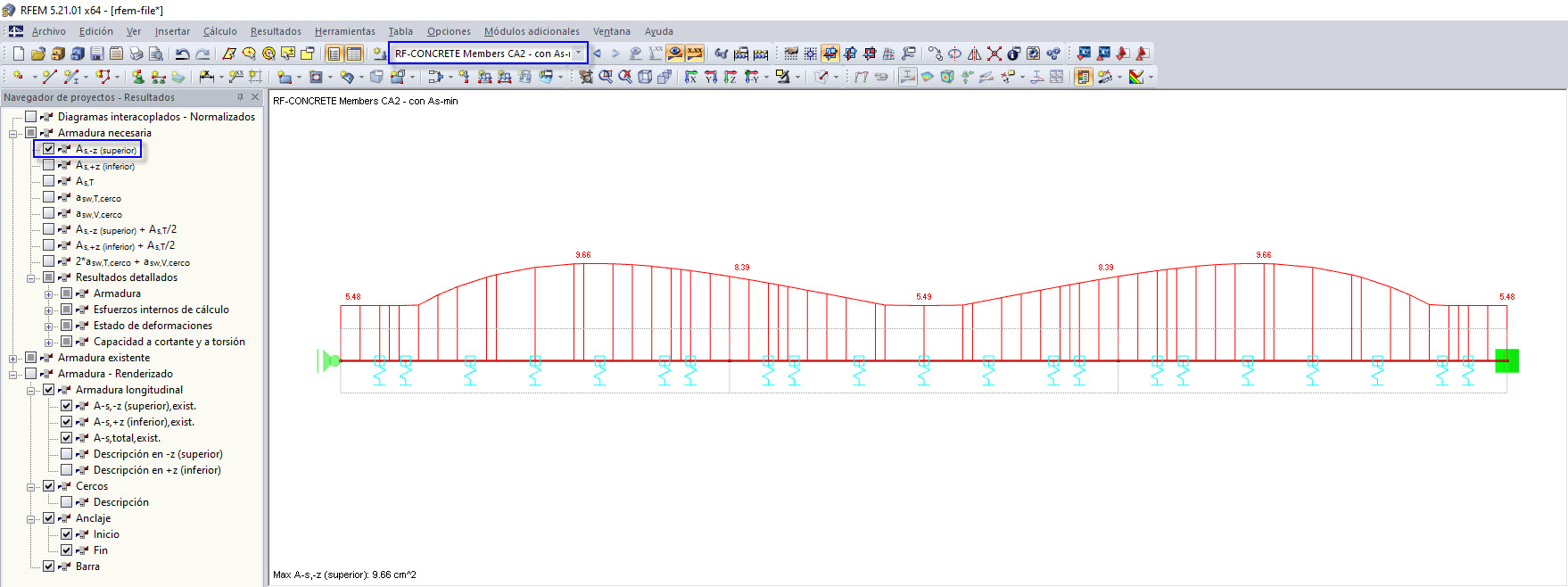Click the 5.49 midspan value label

[x=924, y=297]
